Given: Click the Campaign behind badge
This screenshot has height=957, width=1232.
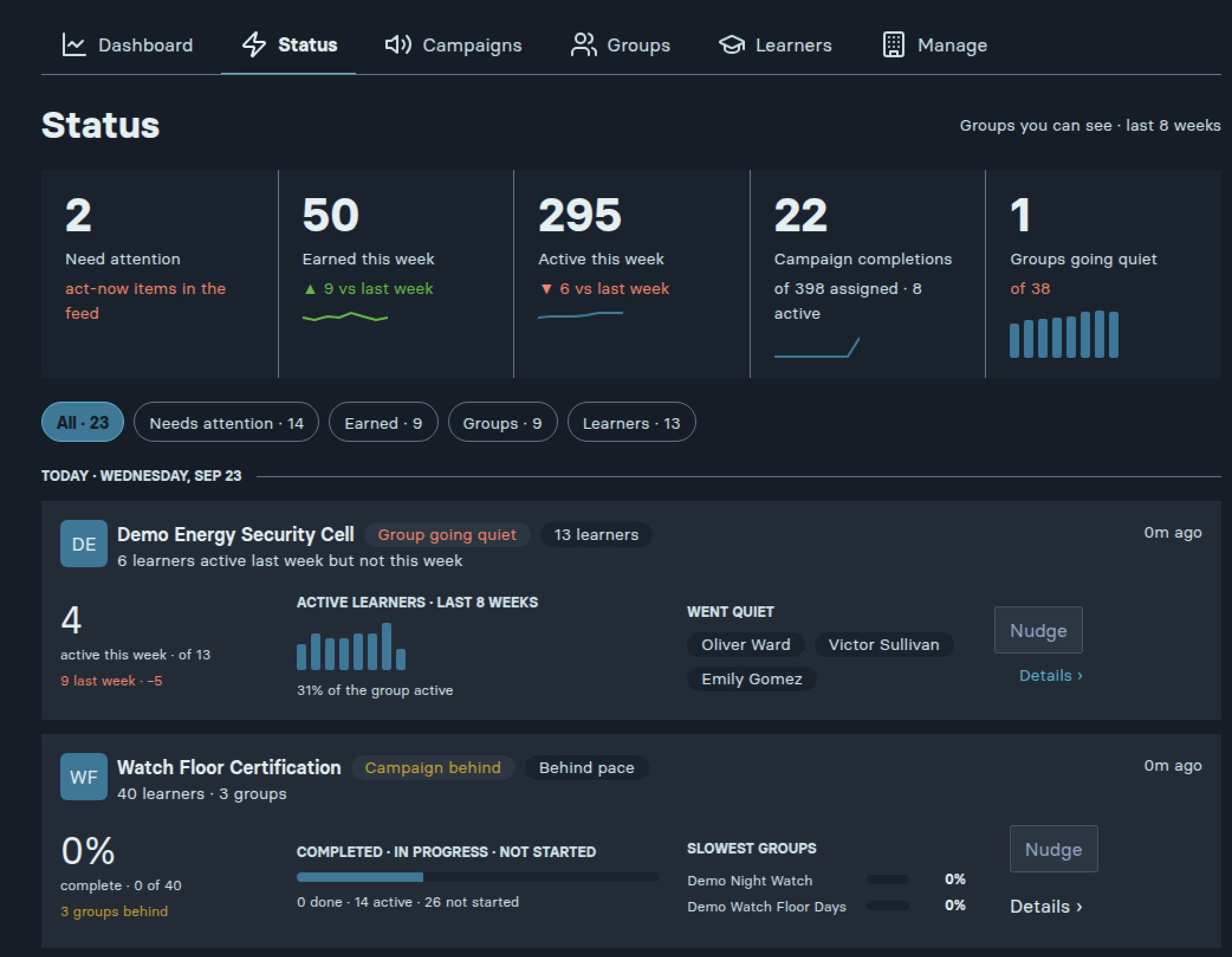Looking at the screenshot, I should [x=433, y=768].
